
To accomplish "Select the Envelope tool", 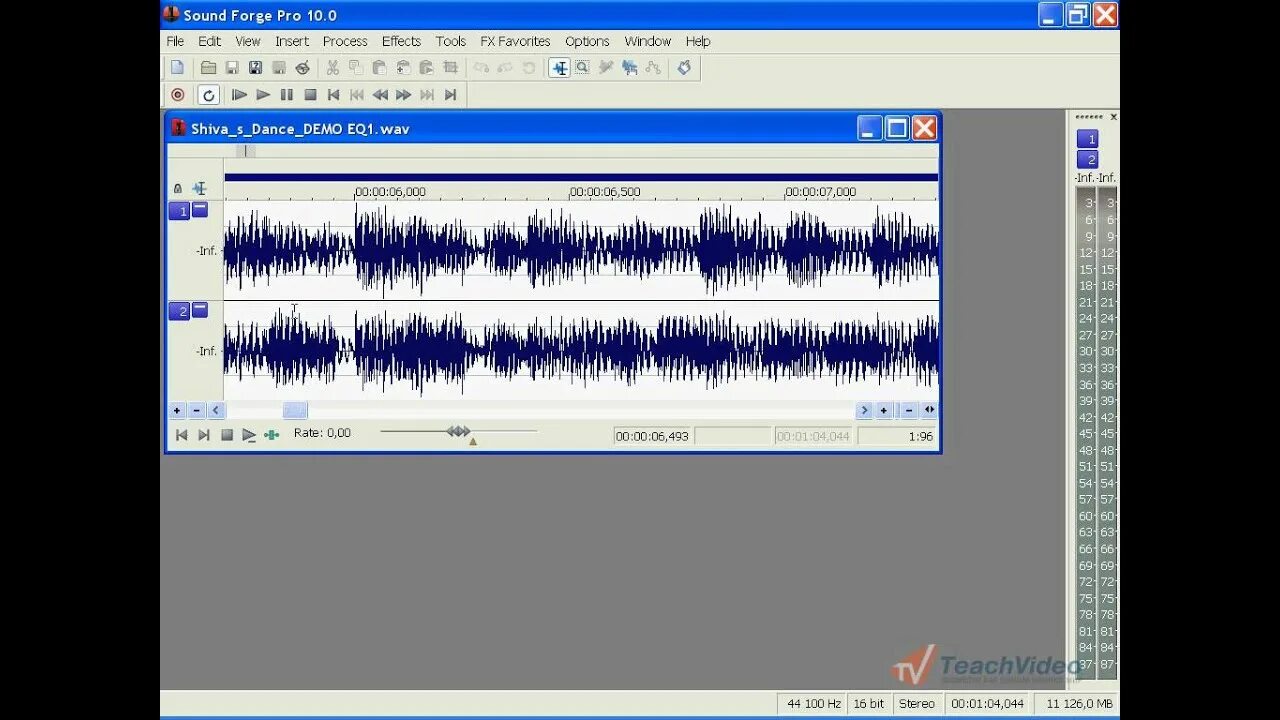I will [x=653, y=68].
